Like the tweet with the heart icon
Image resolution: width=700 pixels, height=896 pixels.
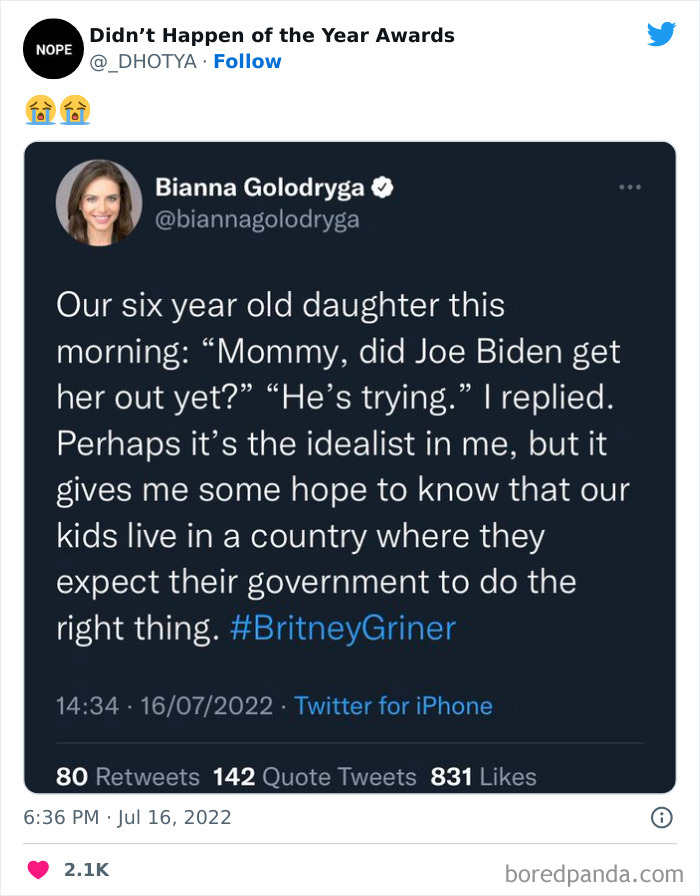(38, 870)
